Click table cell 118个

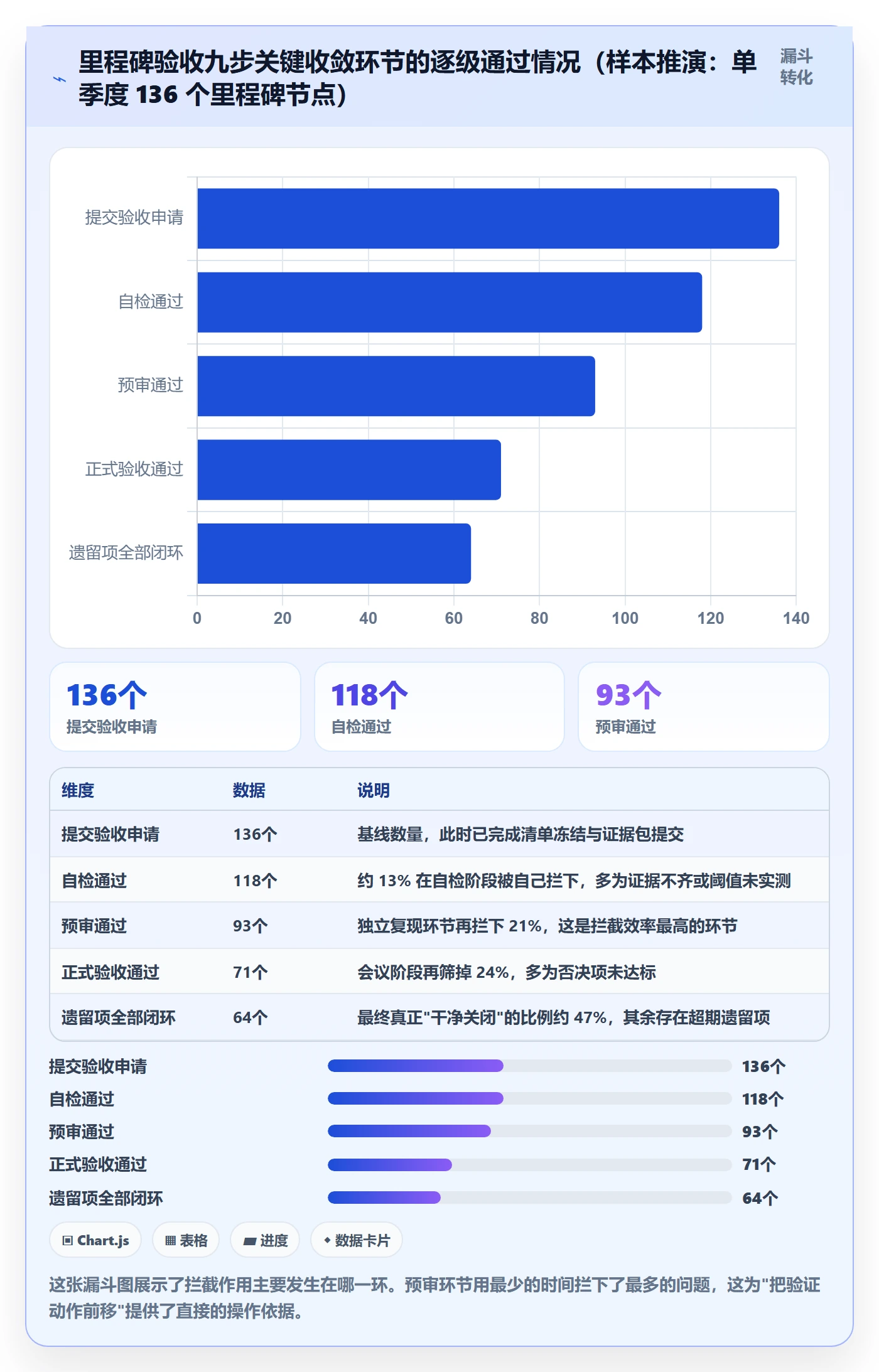[255, 881]
